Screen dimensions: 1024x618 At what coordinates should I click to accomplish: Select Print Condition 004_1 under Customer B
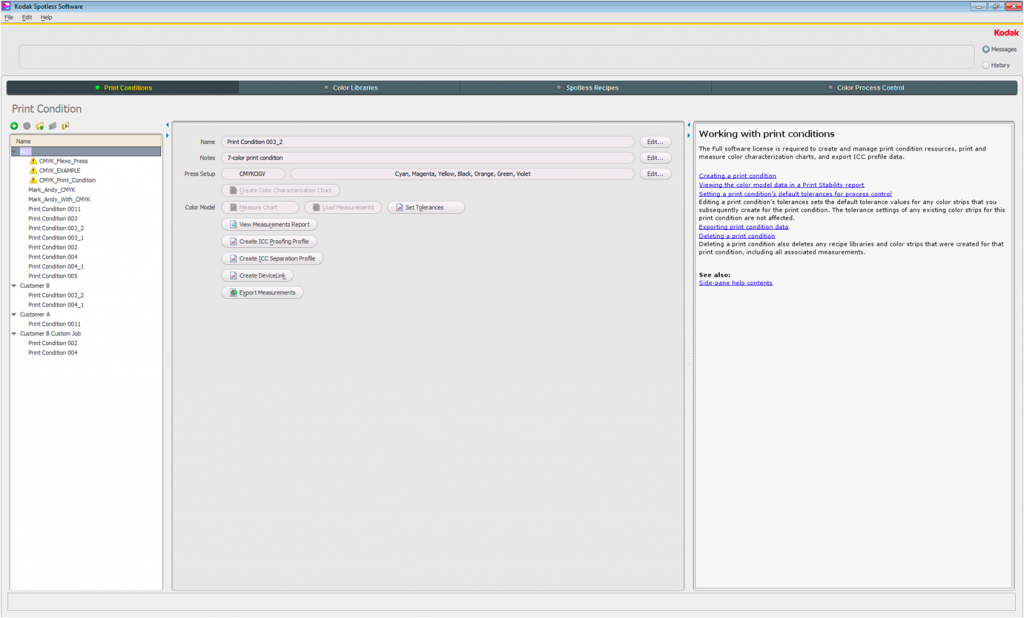pos(56,305)
